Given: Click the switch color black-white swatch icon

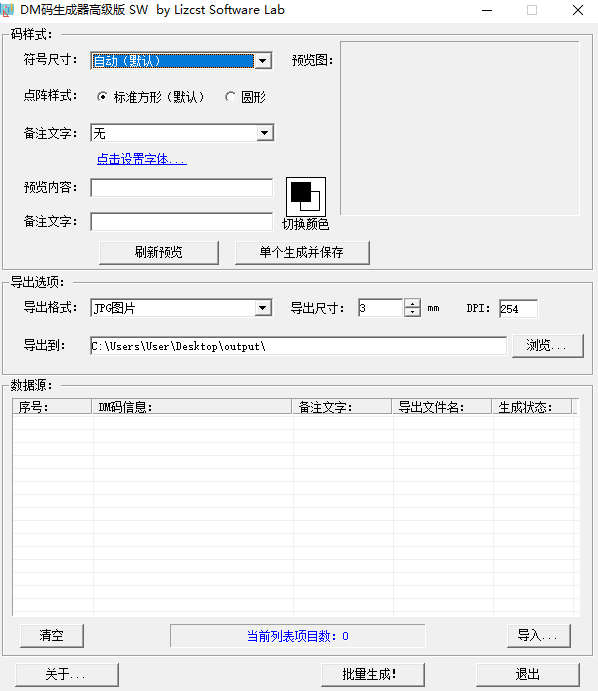Looking at the screenshot, I should (x=306, y=197).
